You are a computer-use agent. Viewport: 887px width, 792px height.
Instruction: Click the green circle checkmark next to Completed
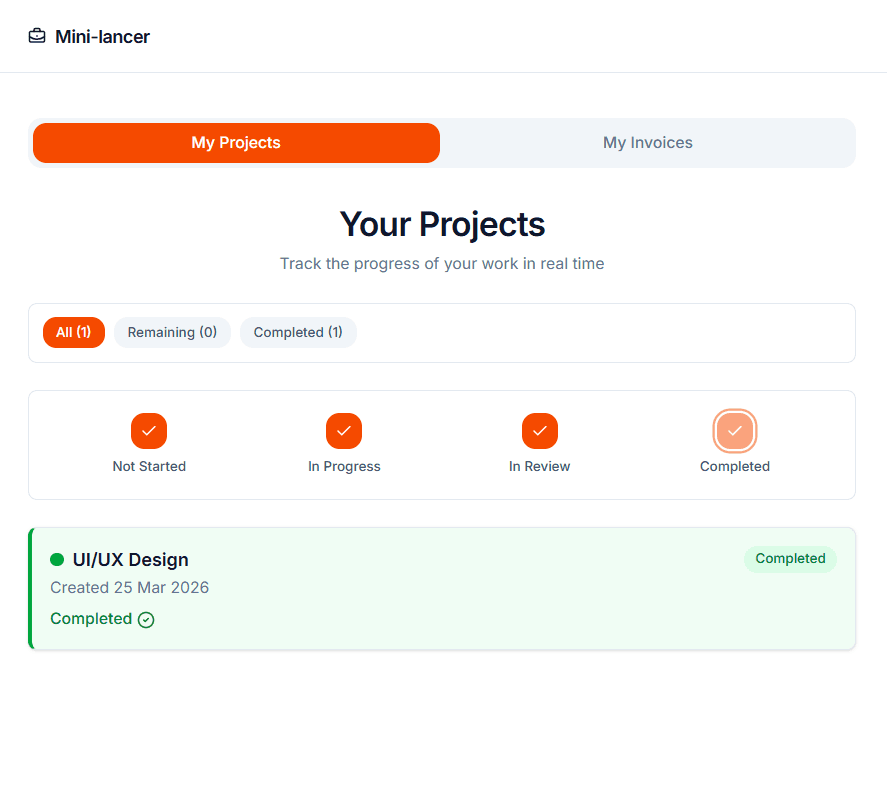click(146, 619)
